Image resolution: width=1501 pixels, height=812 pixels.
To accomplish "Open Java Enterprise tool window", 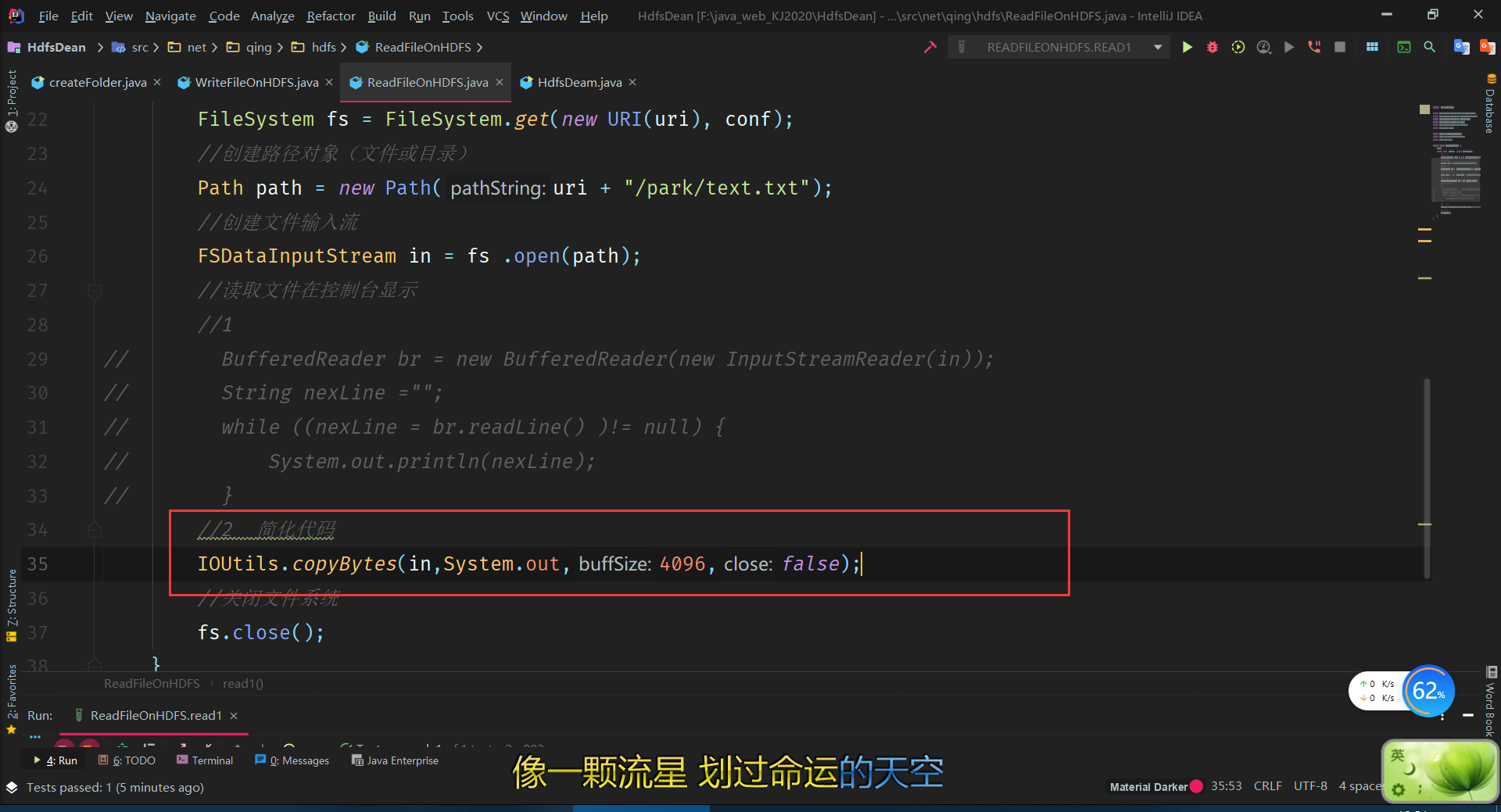I will (395, 760).
